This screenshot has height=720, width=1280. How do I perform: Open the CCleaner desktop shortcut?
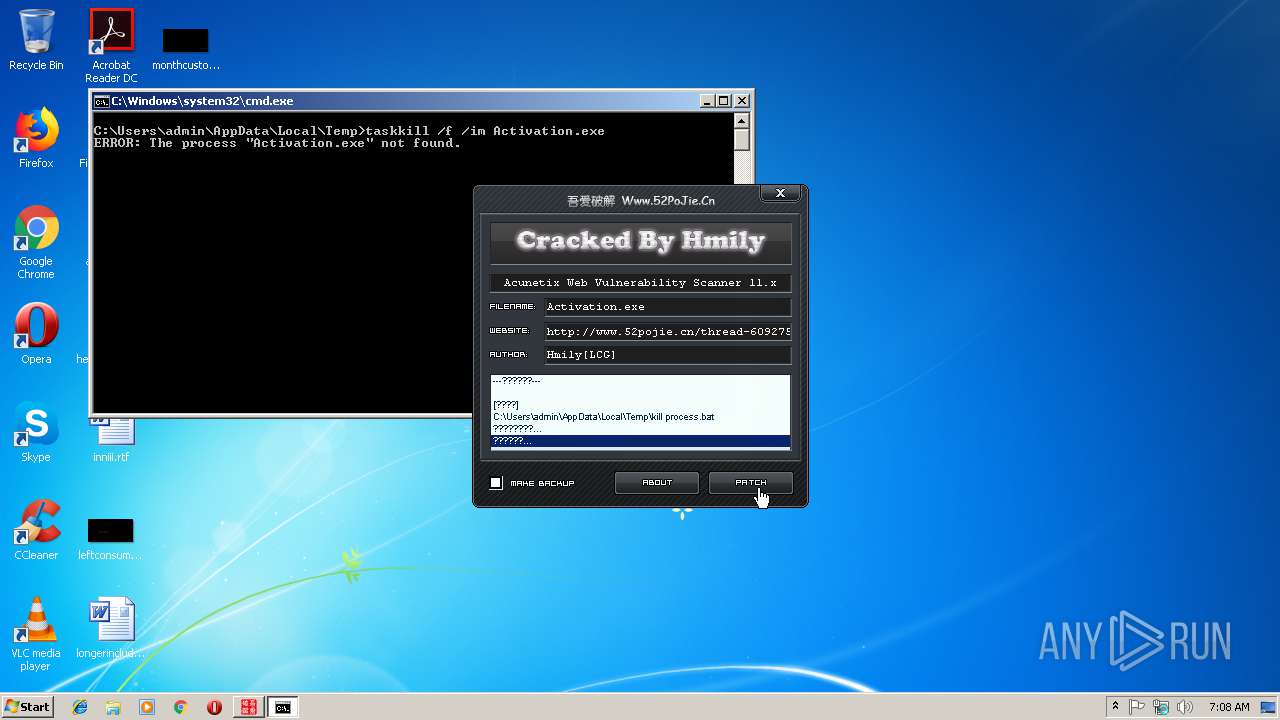coord(36,530)
